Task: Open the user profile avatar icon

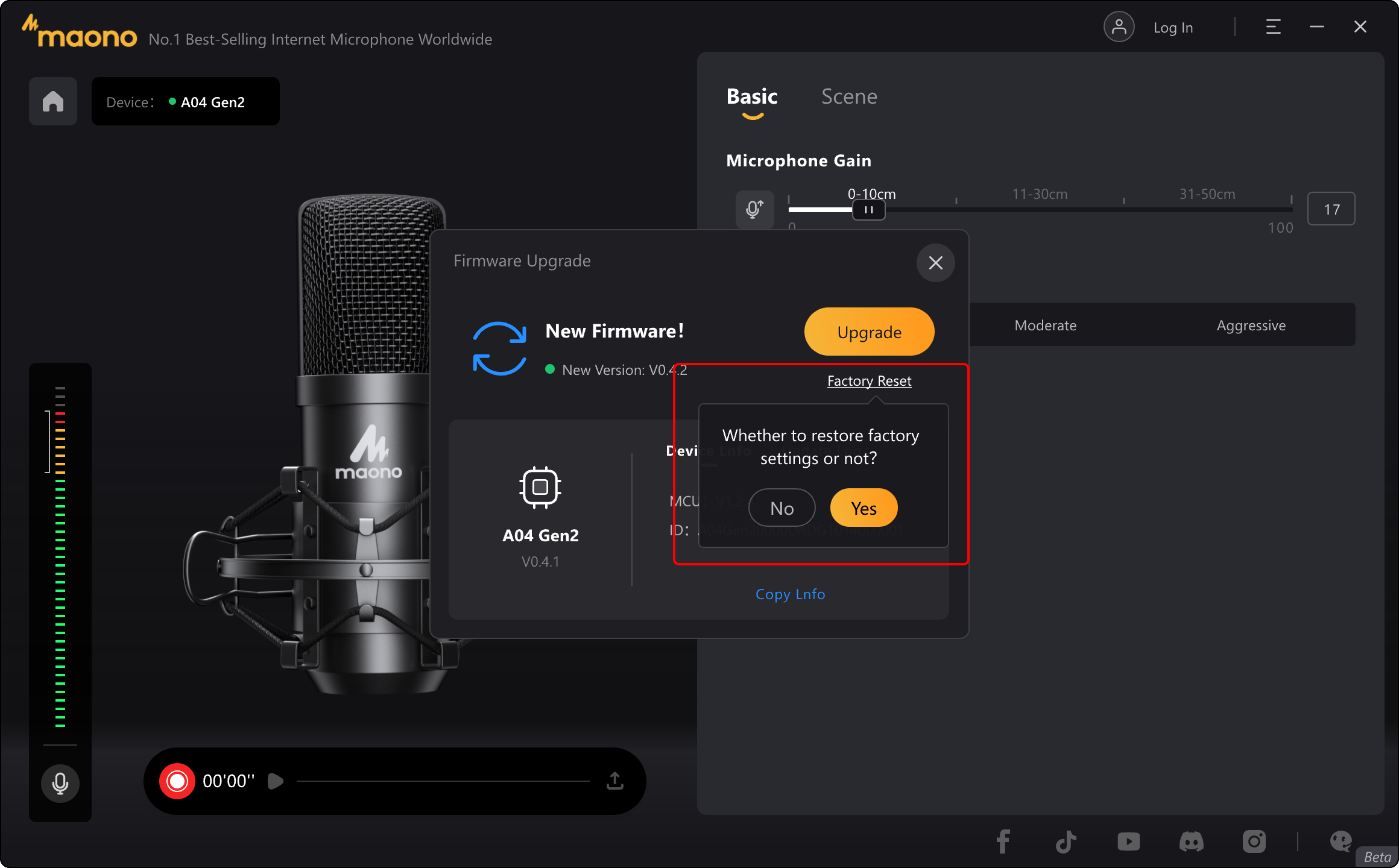Action: (x=1119, y=27)
